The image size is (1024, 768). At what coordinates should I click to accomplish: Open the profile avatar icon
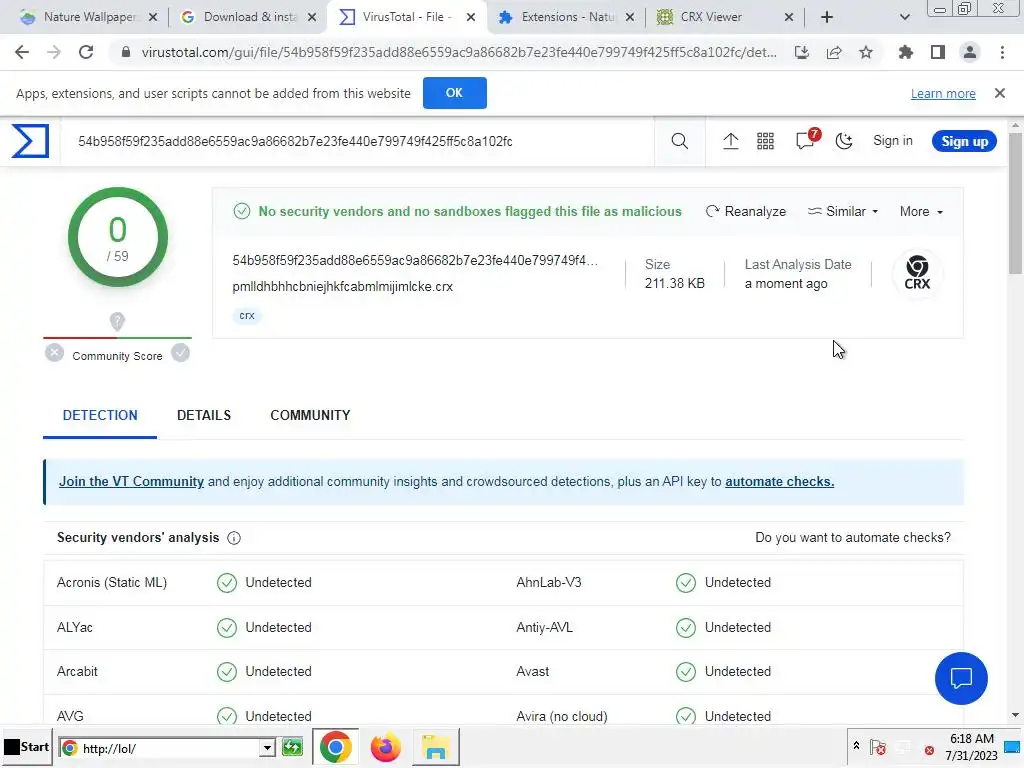[970, 52]
